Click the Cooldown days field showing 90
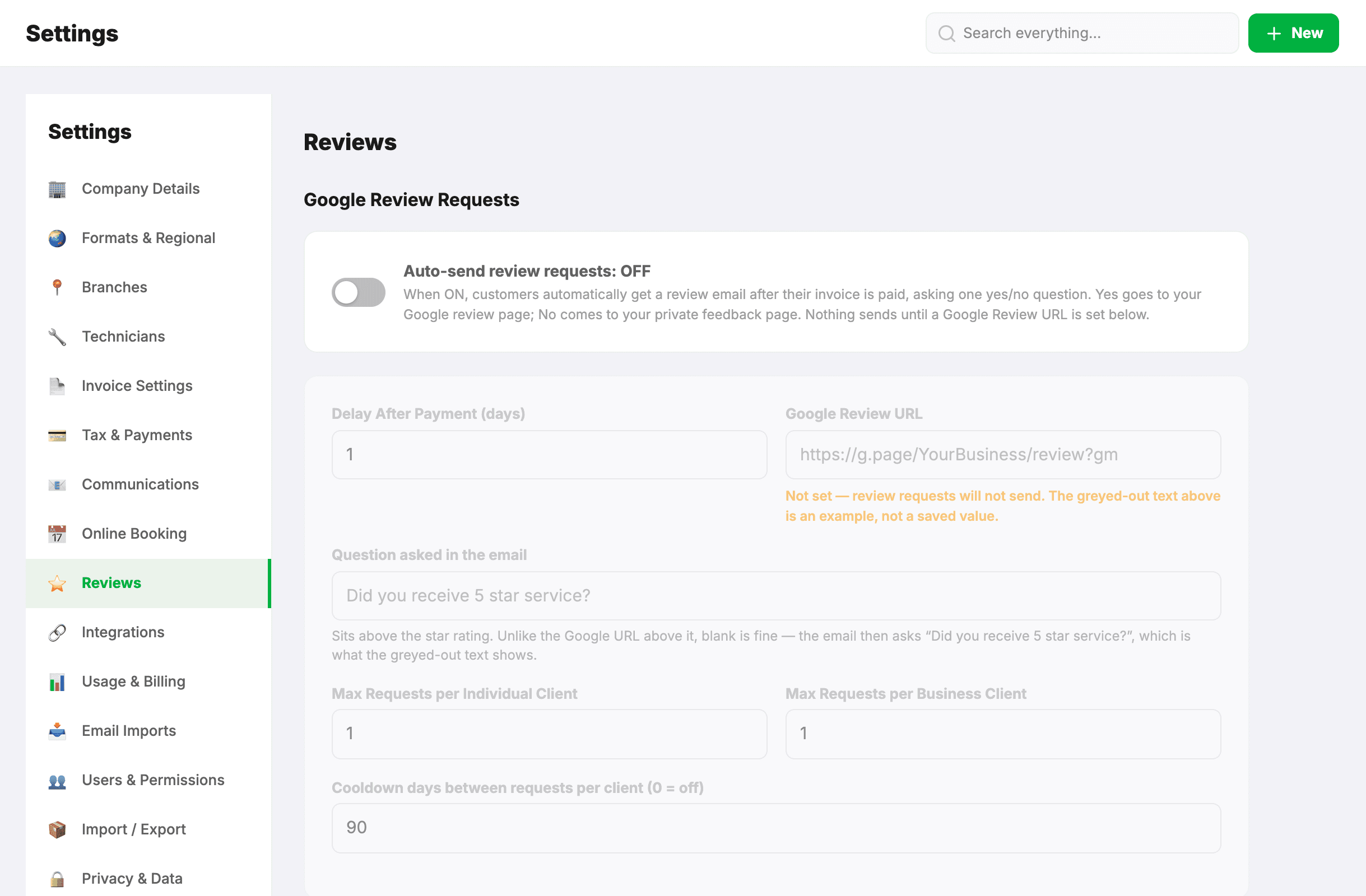The height and width of the screenshot is (896, 1366). 776,828
